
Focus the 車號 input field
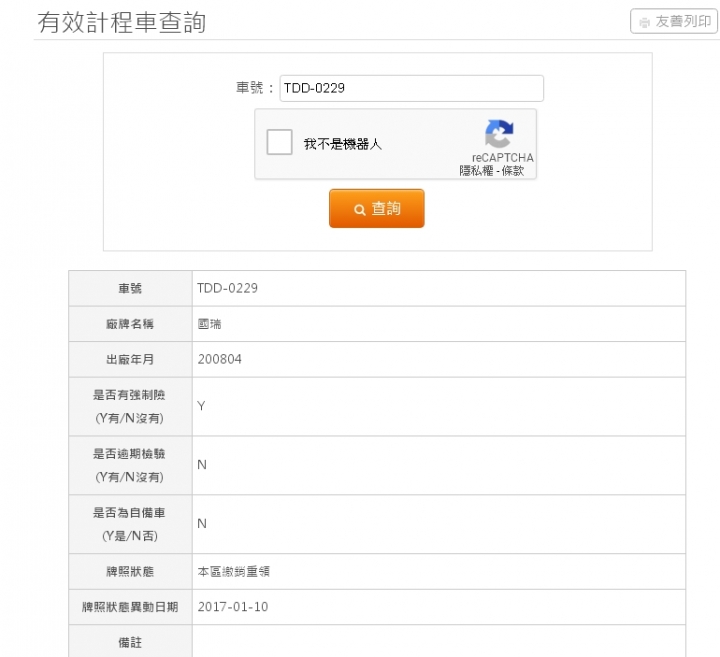[x=411, y=88]
